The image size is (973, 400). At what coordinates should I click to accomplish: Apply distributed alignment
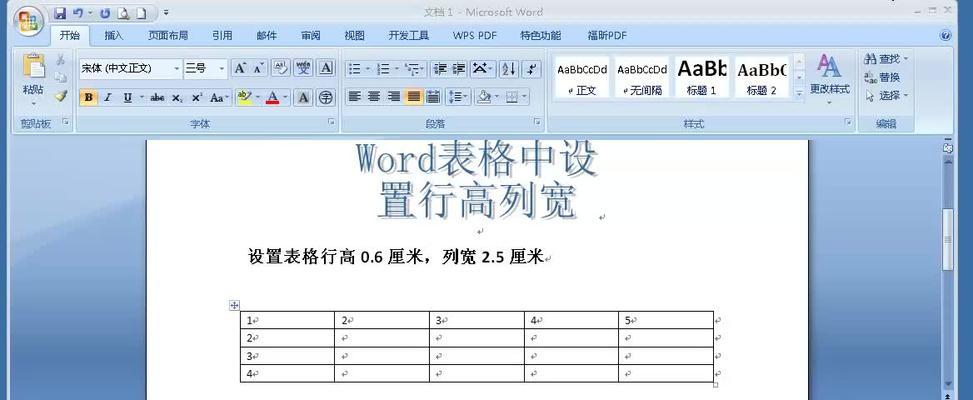coord(433,97)
